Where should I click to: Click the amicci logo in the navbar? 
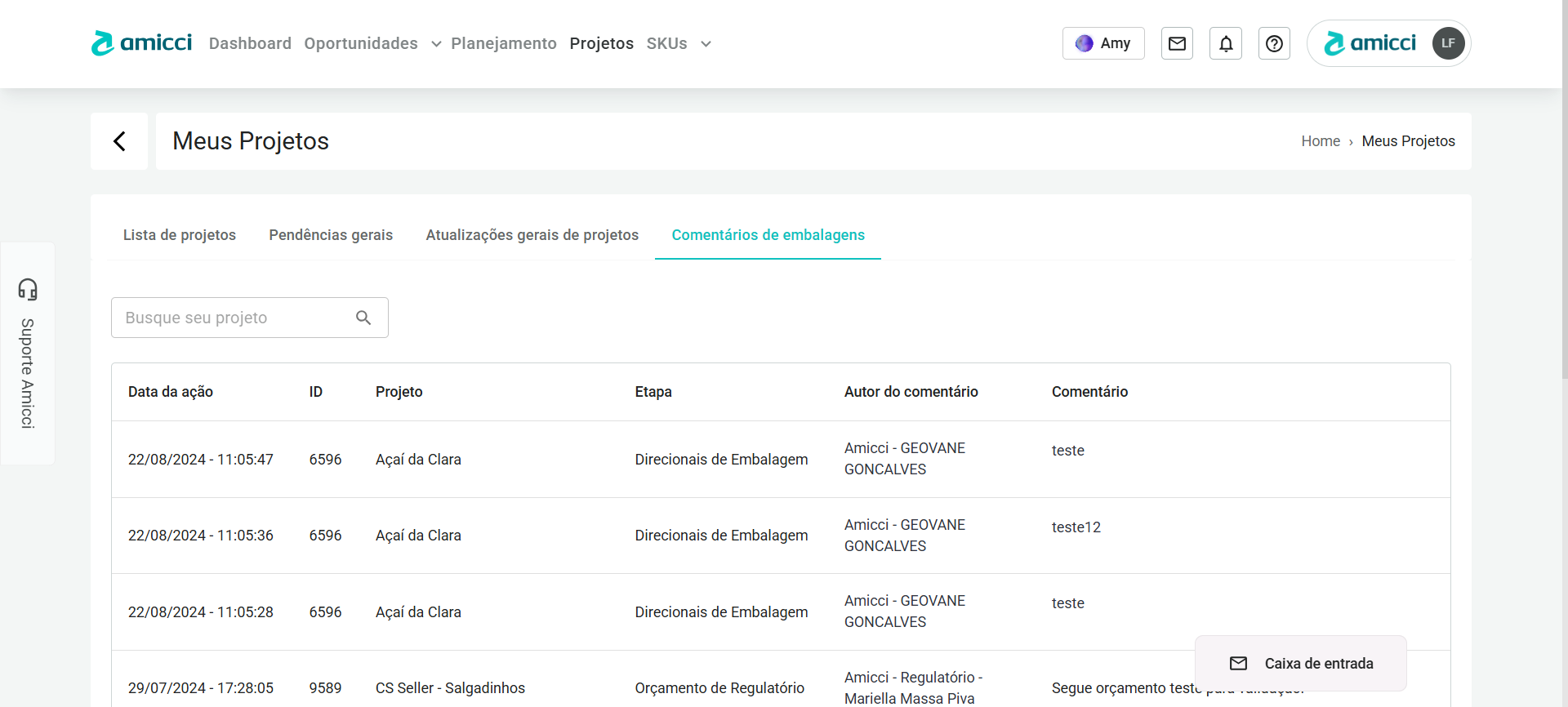[x=141, y=43]
